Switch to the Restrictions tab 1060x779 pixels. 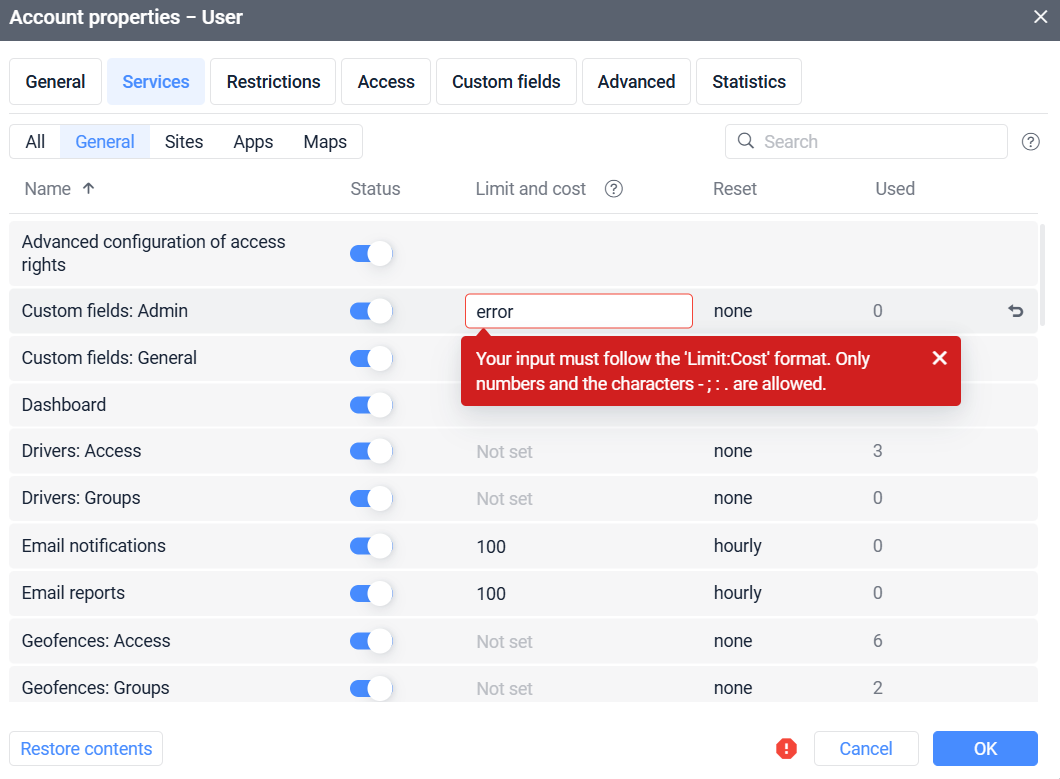(x=272, y=81)
